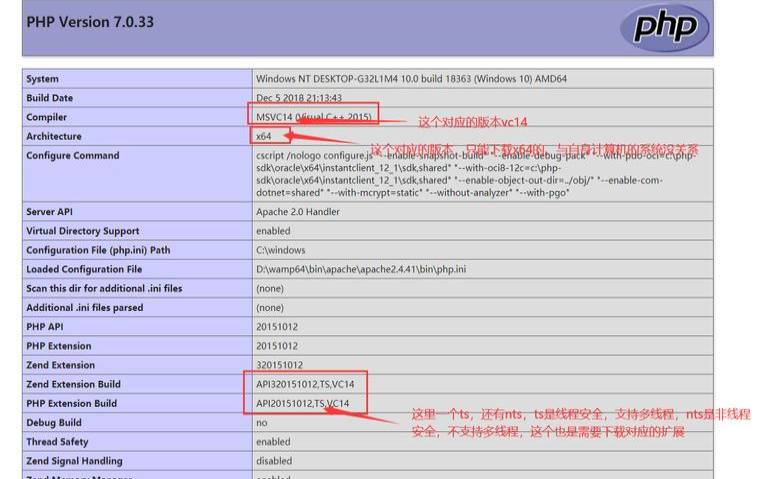This screenshot has height=479, width=767.
Task: Select the (none) value for Additional .ini files parsed
Action: 270,308
